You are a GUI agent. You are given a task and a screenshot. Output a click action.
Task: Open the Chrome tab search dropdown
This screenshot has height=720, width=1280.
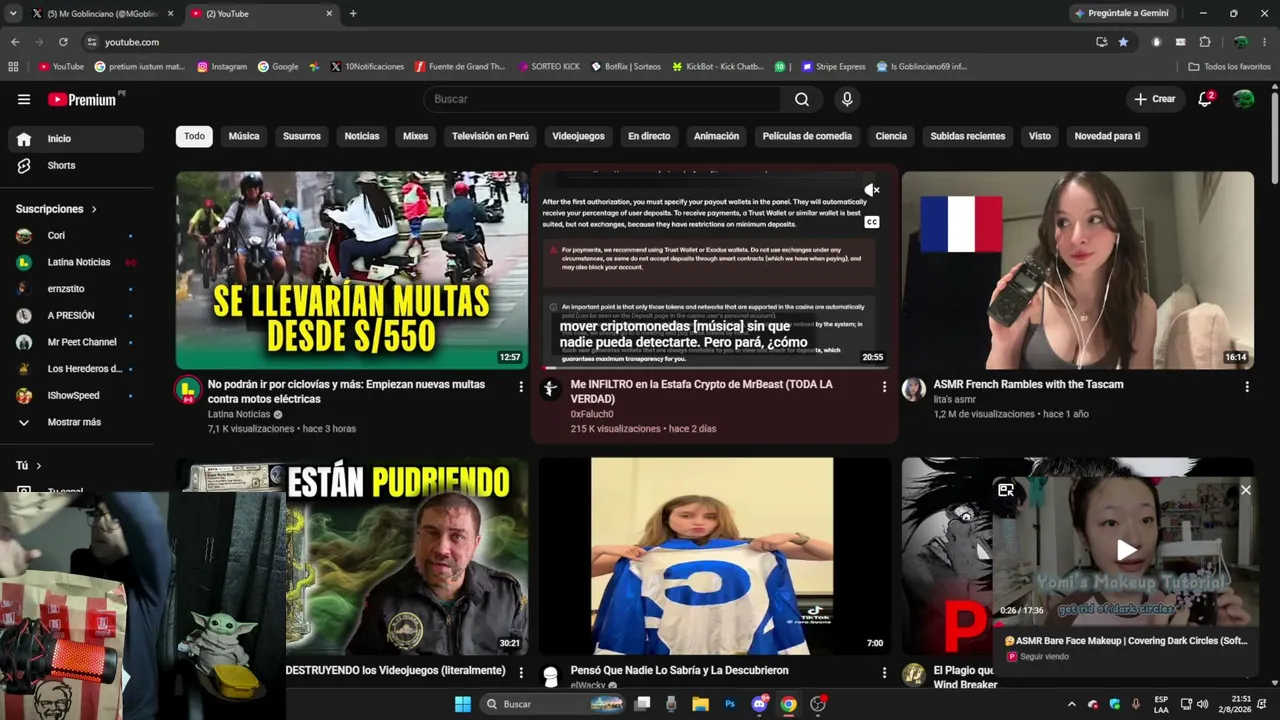[x=13, y=14]
